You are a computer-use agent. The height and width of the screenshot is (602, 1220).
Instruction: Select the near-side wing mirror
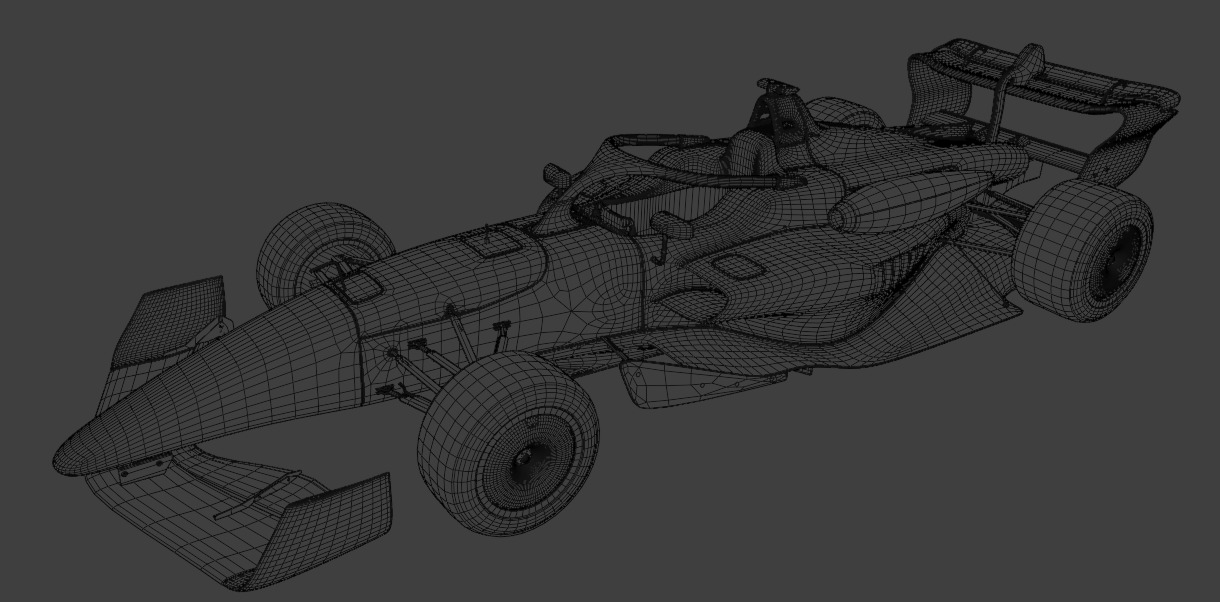point(670,225)
